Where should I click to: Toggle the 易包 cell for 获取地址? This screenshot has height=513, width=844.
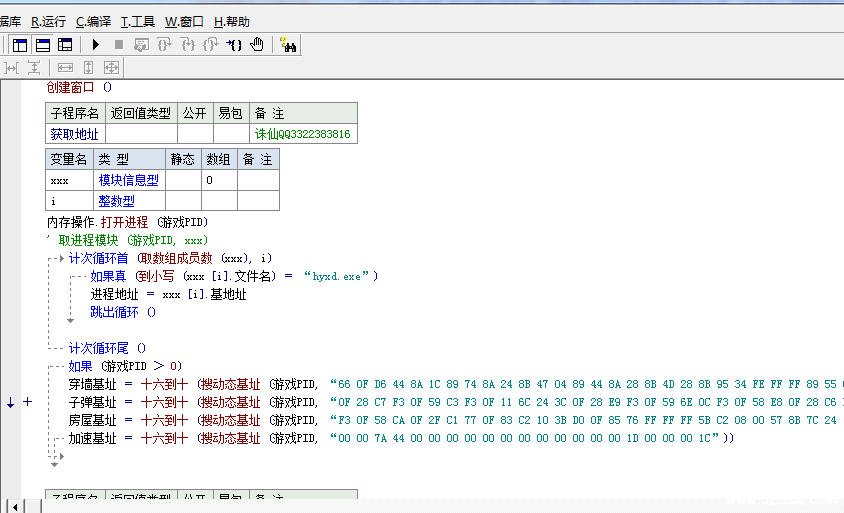[x=230, y=134]
